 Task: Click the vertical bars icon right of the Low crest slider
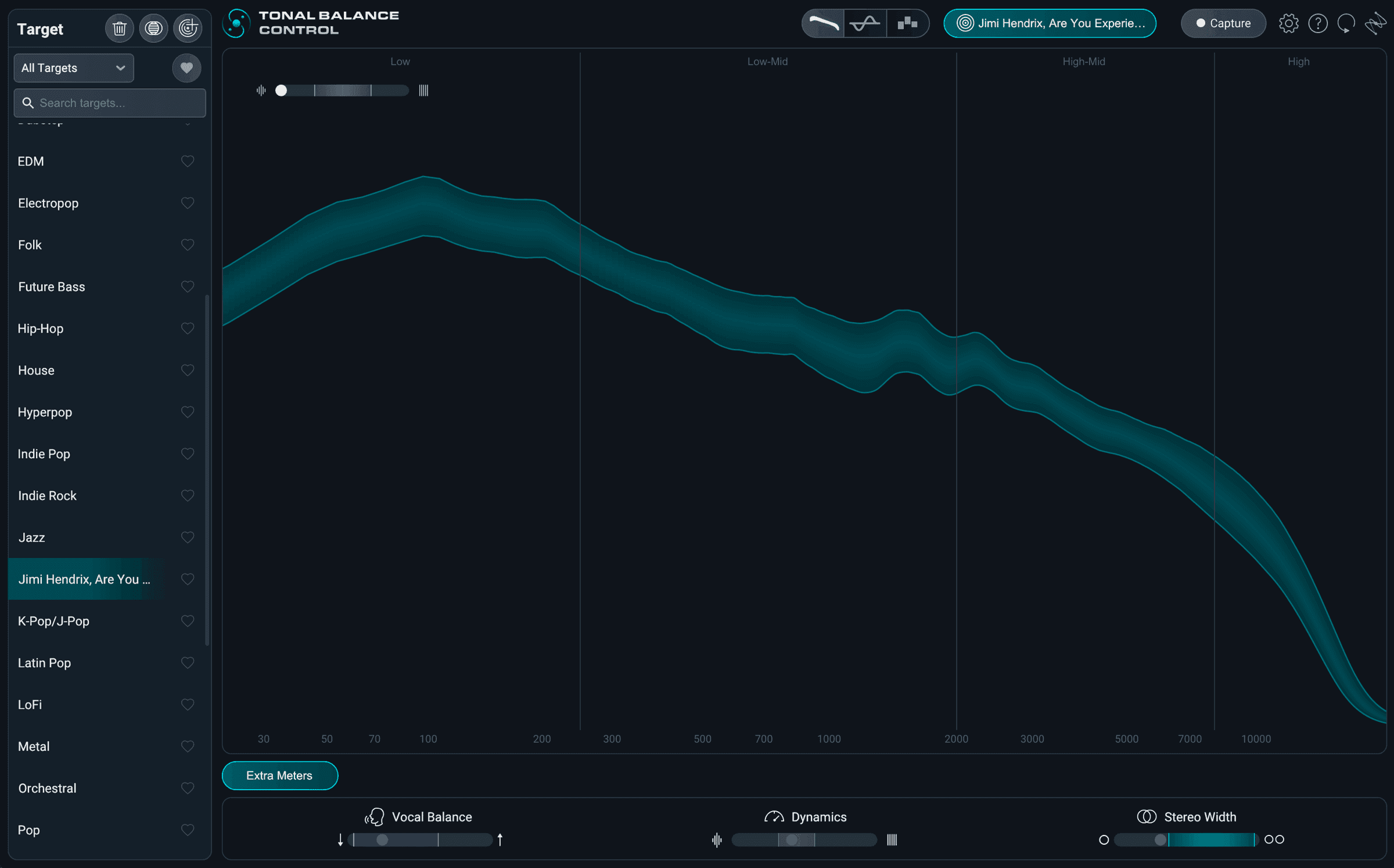click(x=423, y=90)
